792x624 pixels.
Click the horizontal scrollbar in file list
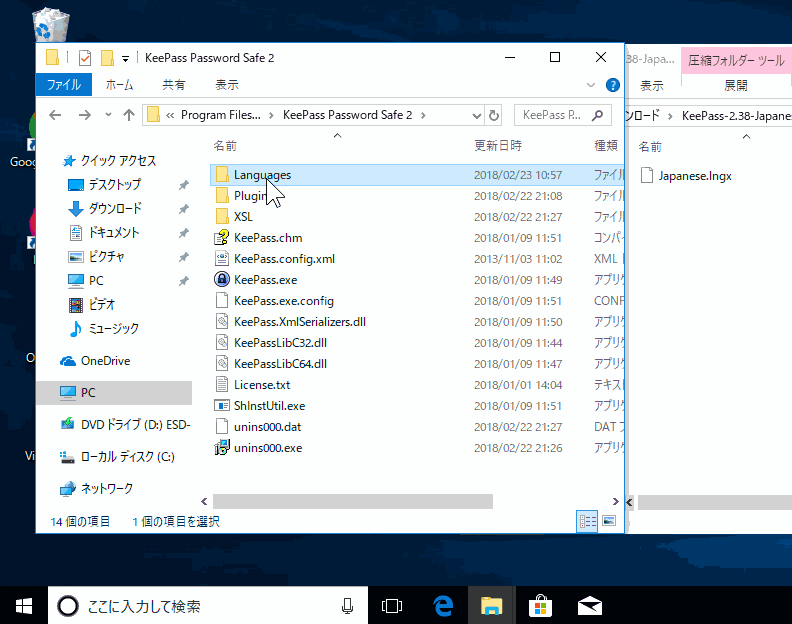pyautogui.click(x=353, y=501)
